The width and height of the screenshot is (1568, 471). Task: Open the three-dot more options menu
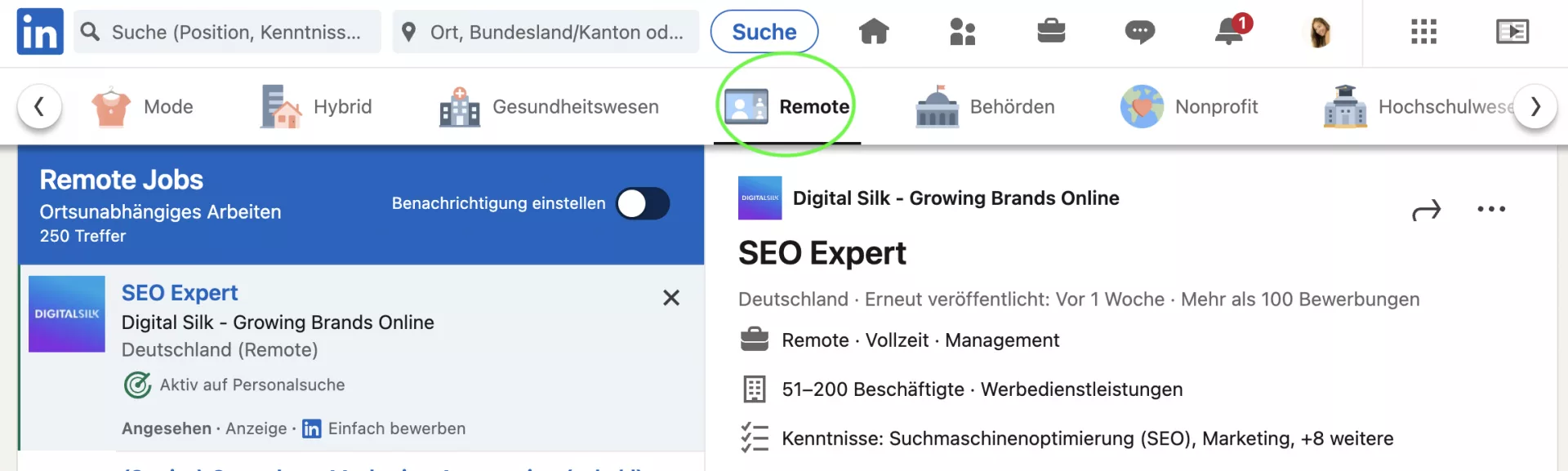click(x=1490, y=210)
